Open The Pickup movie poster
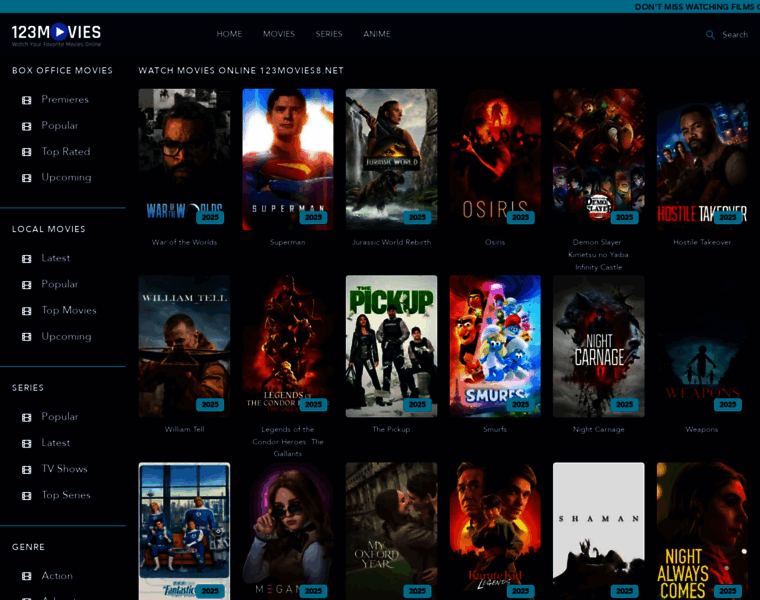760x600 pixels. tap(391, 346)
